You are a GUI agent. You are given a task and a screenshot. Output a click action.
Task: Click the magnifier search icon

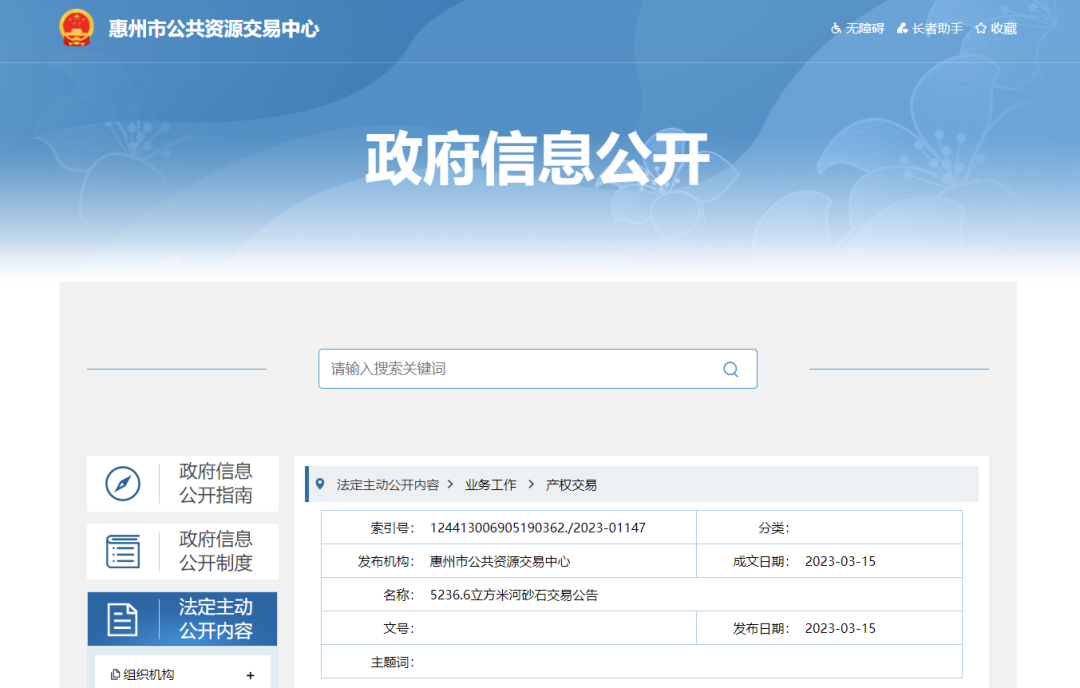click(x=731, y=369)
